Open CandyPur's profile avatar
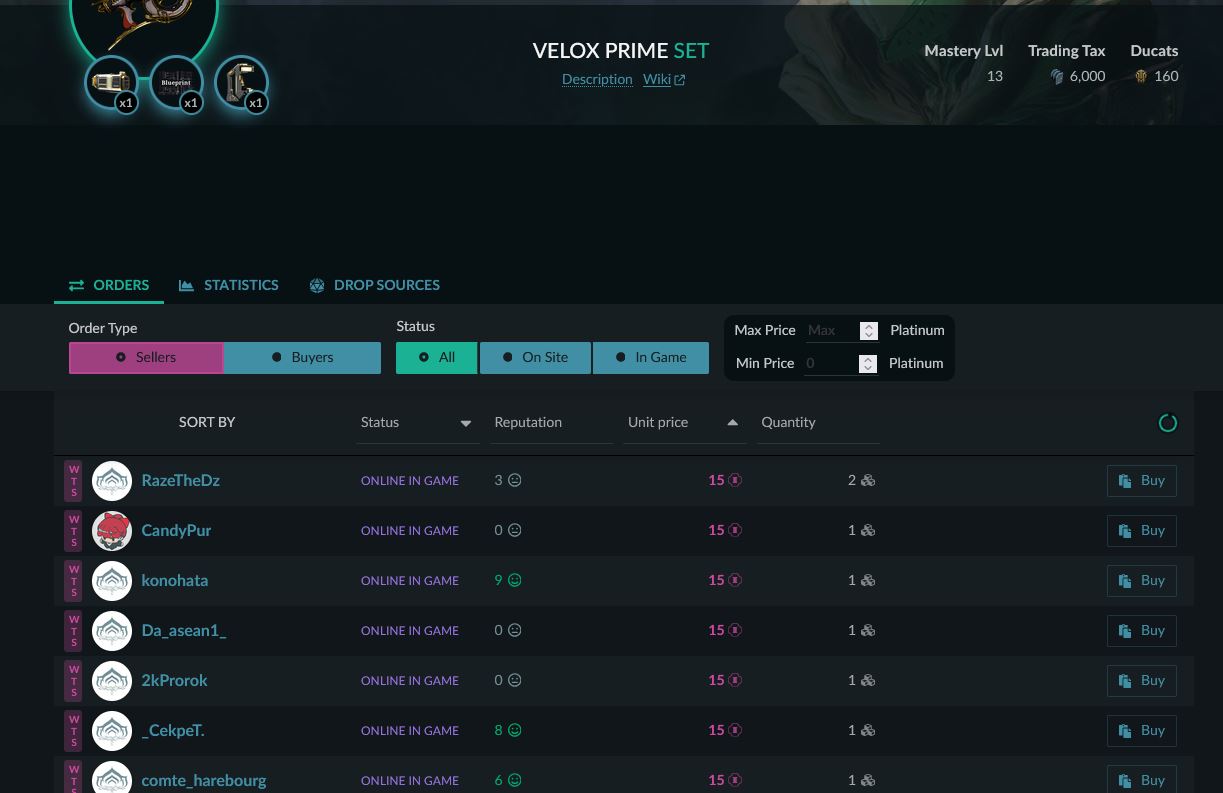Screen dimensions: 1223x793 pos(112,531)
